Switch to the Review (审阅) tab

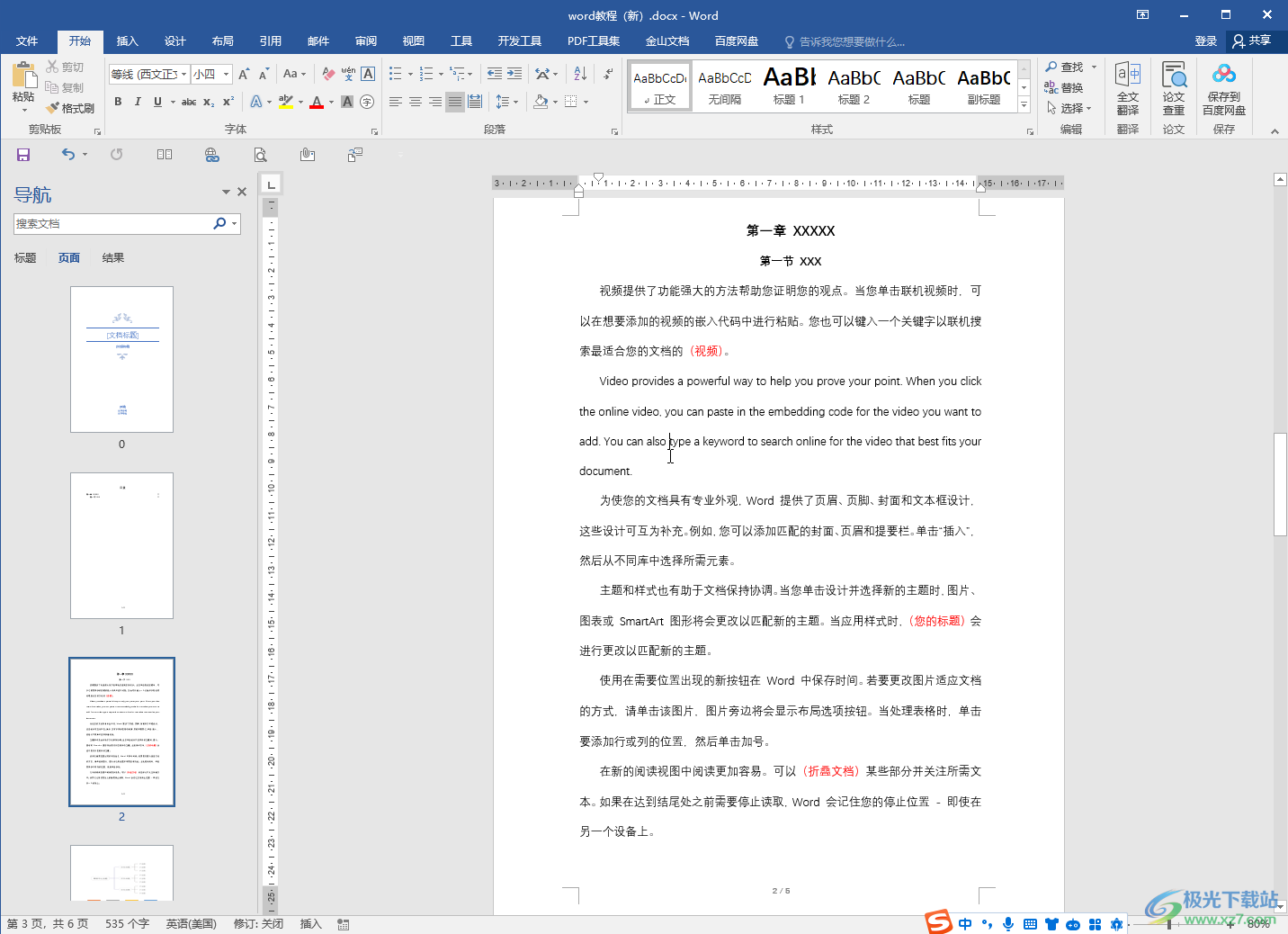(366, 41)
